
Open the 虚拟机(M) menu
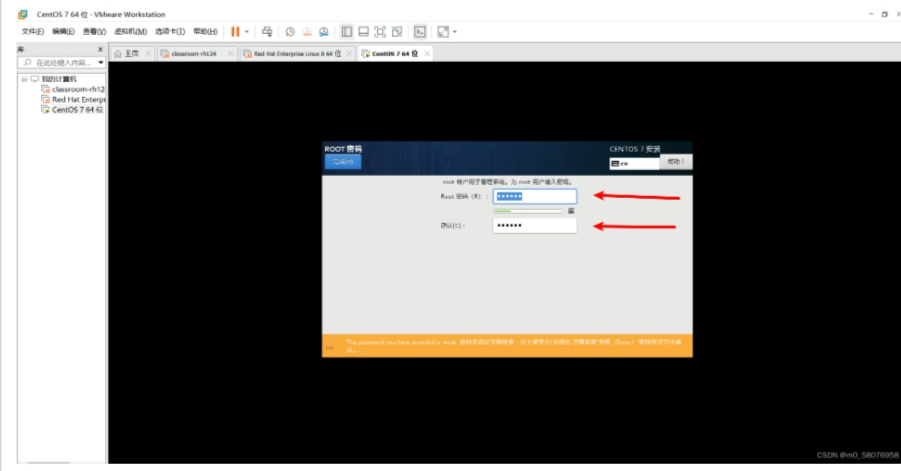[x=130, y=32]
